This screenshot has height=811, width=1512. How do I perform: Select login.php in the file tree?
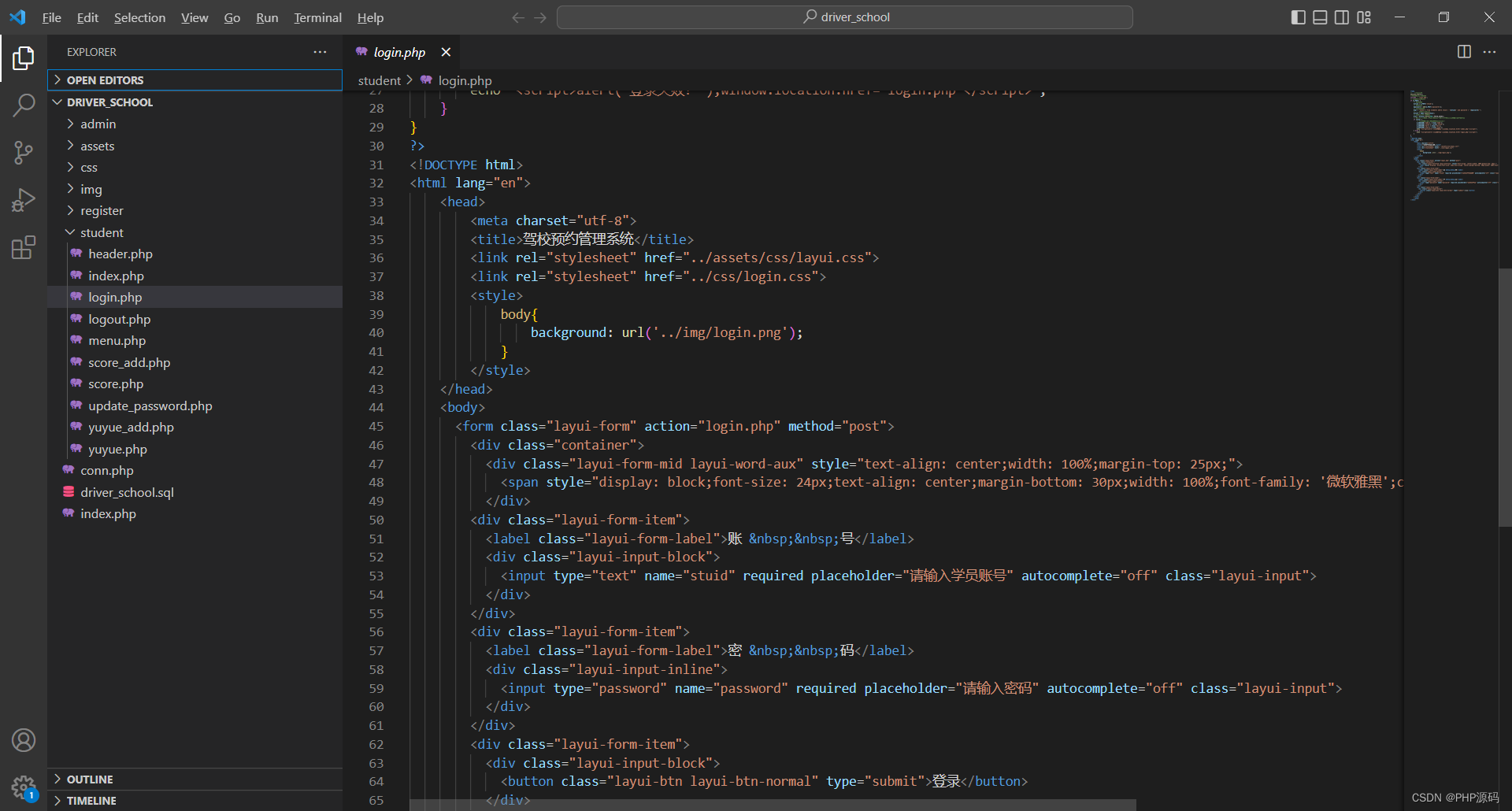[195, 297]
